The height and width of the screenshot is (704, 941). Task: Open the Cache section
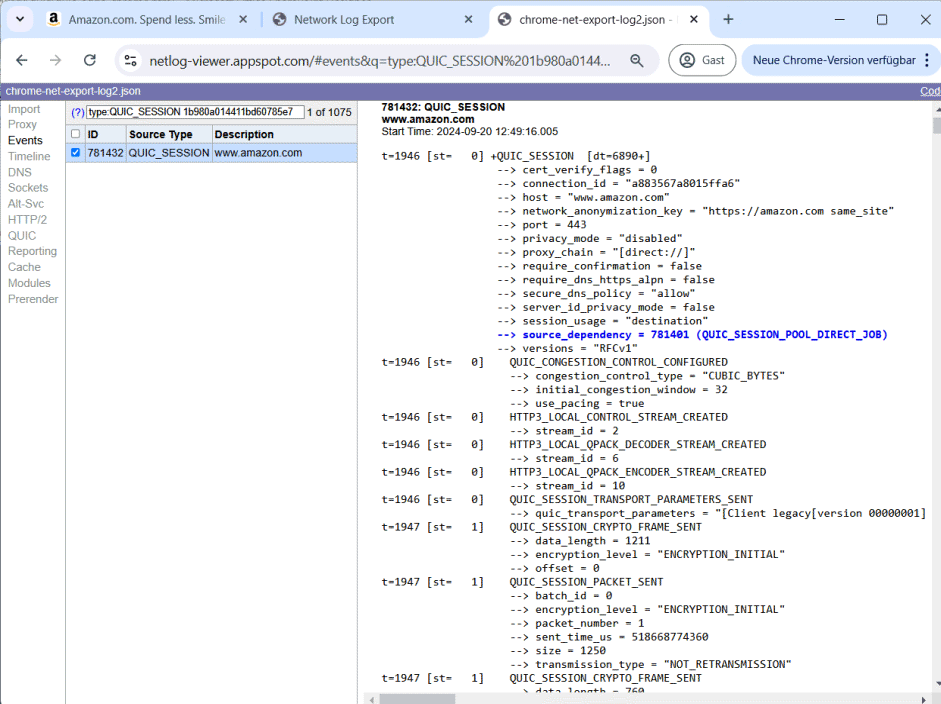[24, 267]
